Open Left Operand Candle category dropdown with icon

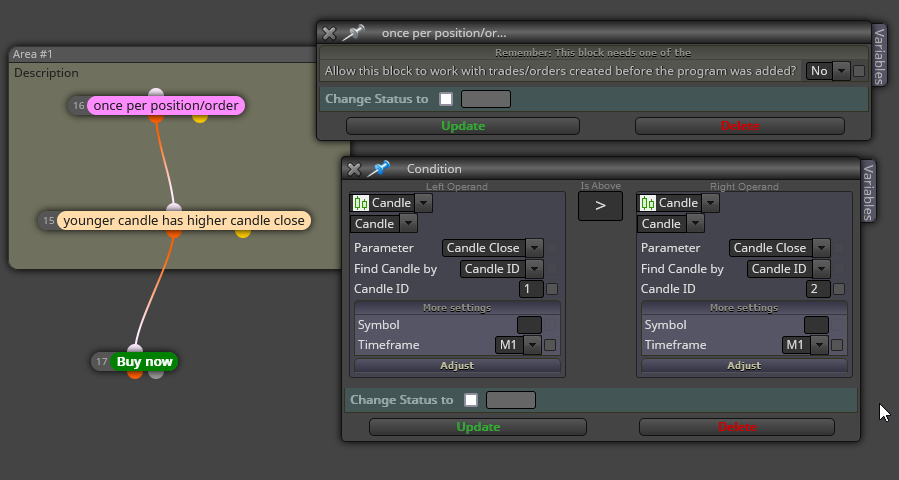pos(391,203)
